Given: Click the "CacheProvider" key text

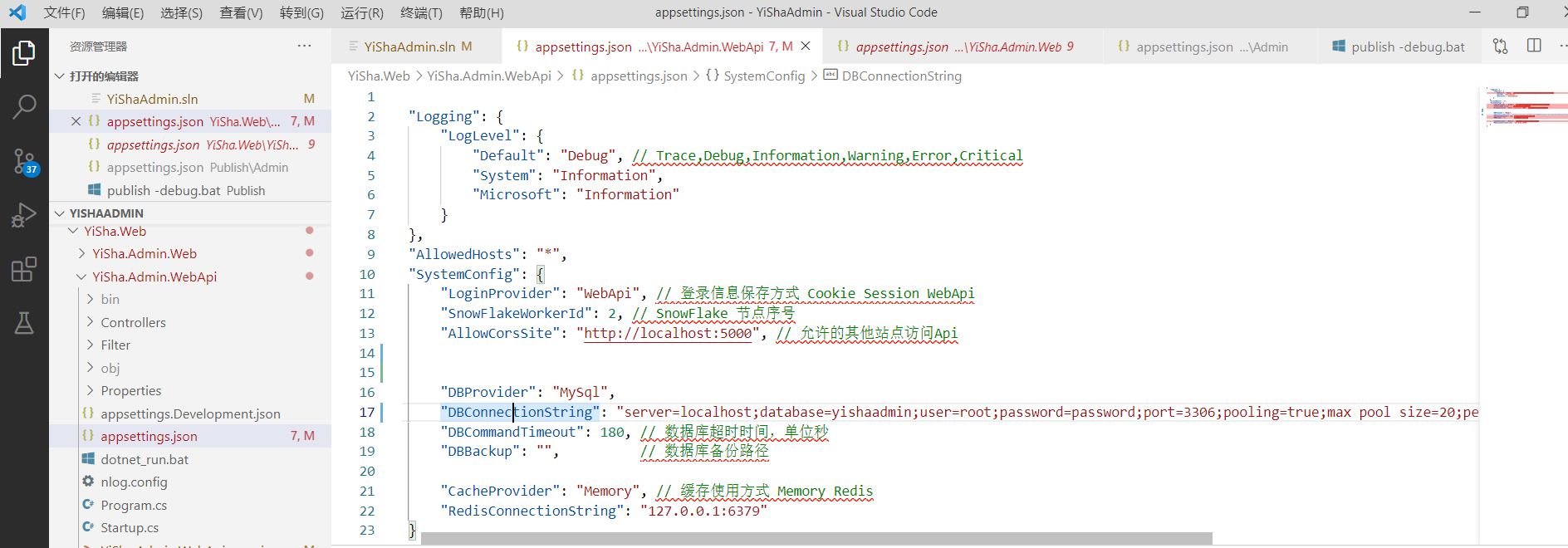Looking at the screenshot, I should [x=500, y=491].
